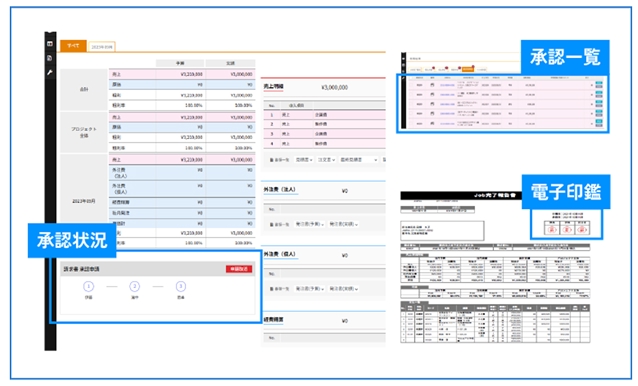Click the document icon in left sidebar

50,58
